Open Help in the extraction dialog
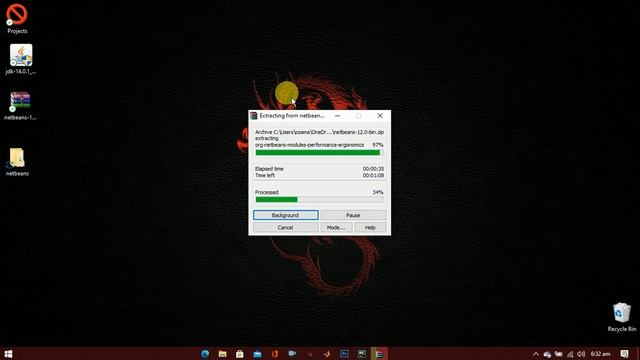 pyautogui.click(x=370, y=227)
